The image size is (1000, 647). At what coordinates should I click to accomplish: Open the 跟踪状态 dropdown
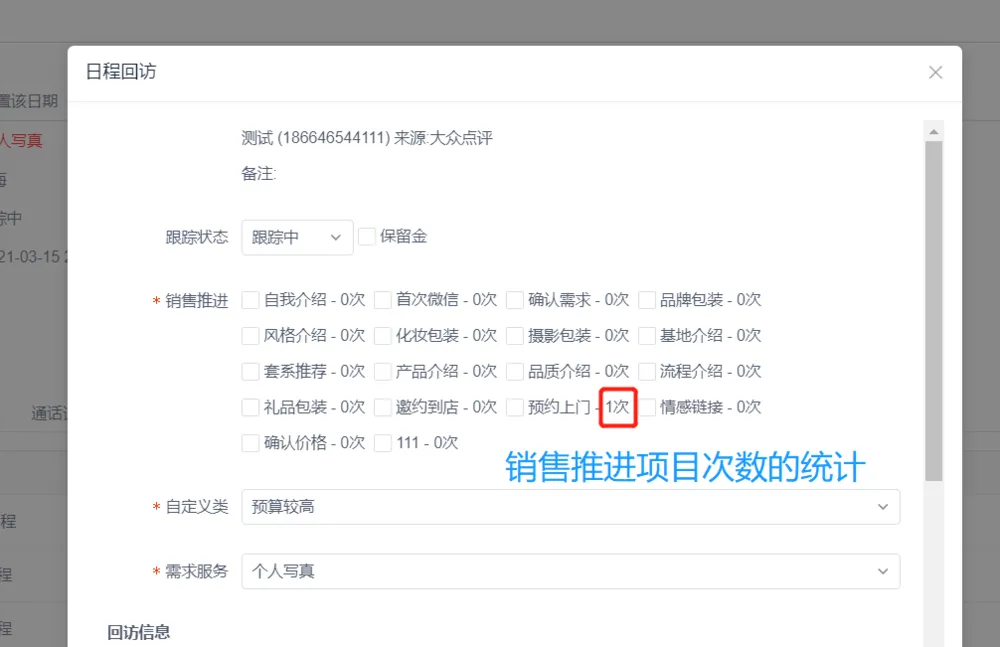coord(297,237)
